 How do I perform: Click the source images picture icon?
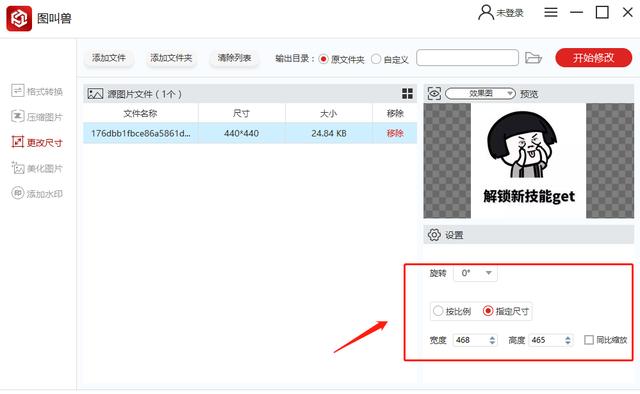tap(95, 94)
